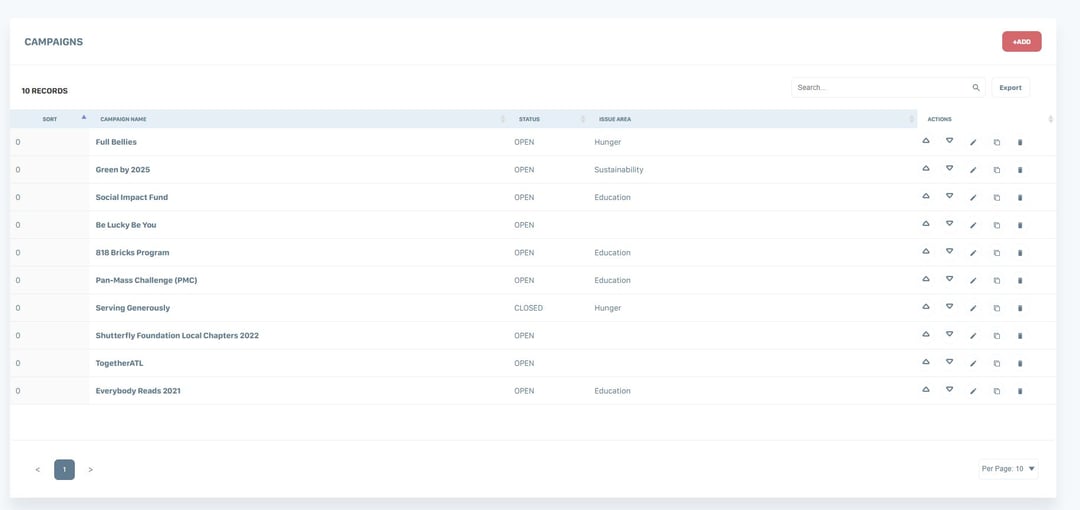Copy the Everybody Reads 2021 campaign
The image size is (1080, 510).
997,391
